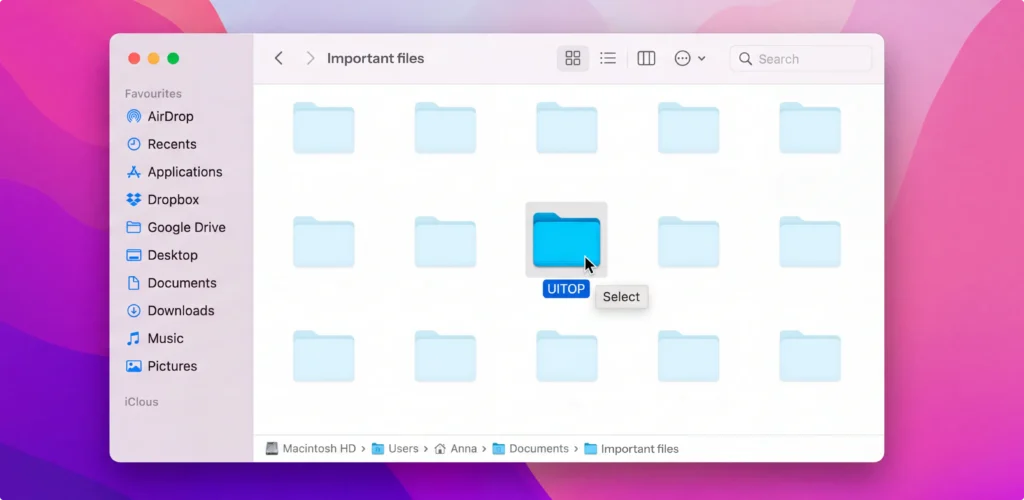
Task: Click the Important files window title
Action: click(376, 59)
